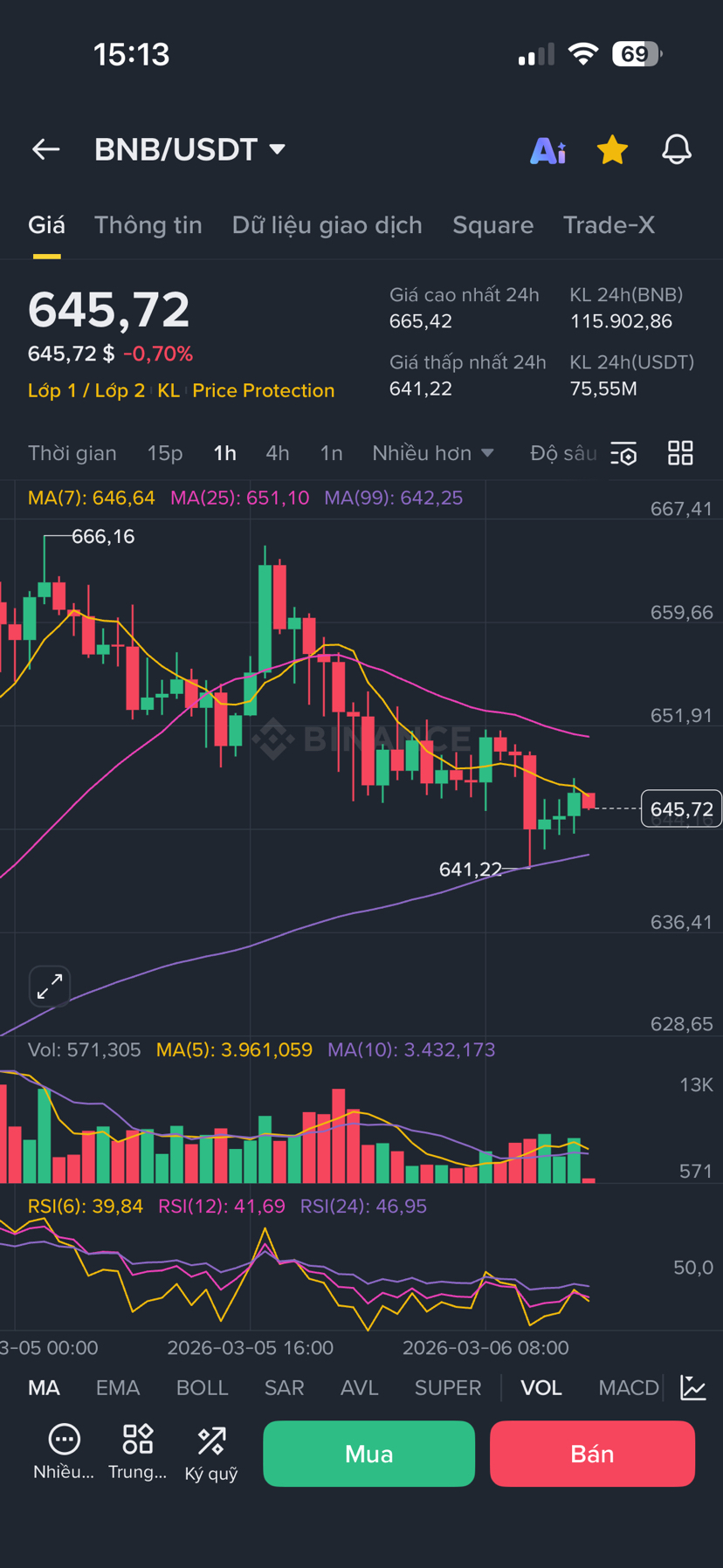Select the VOL sub-indicator
This screenshot has height=1568, width=723.
541,1388
